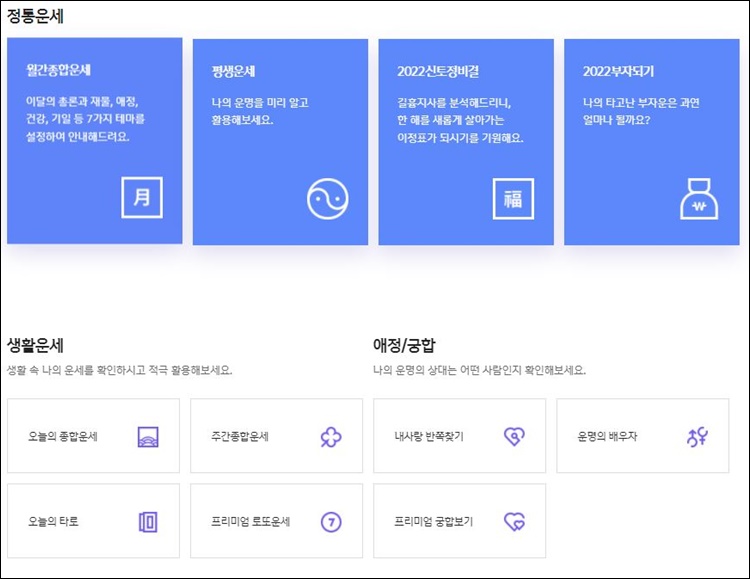Viewport: 750px width, 579px height.
Task: Select the 오늘의 타로 label
Action: (53, 522)
